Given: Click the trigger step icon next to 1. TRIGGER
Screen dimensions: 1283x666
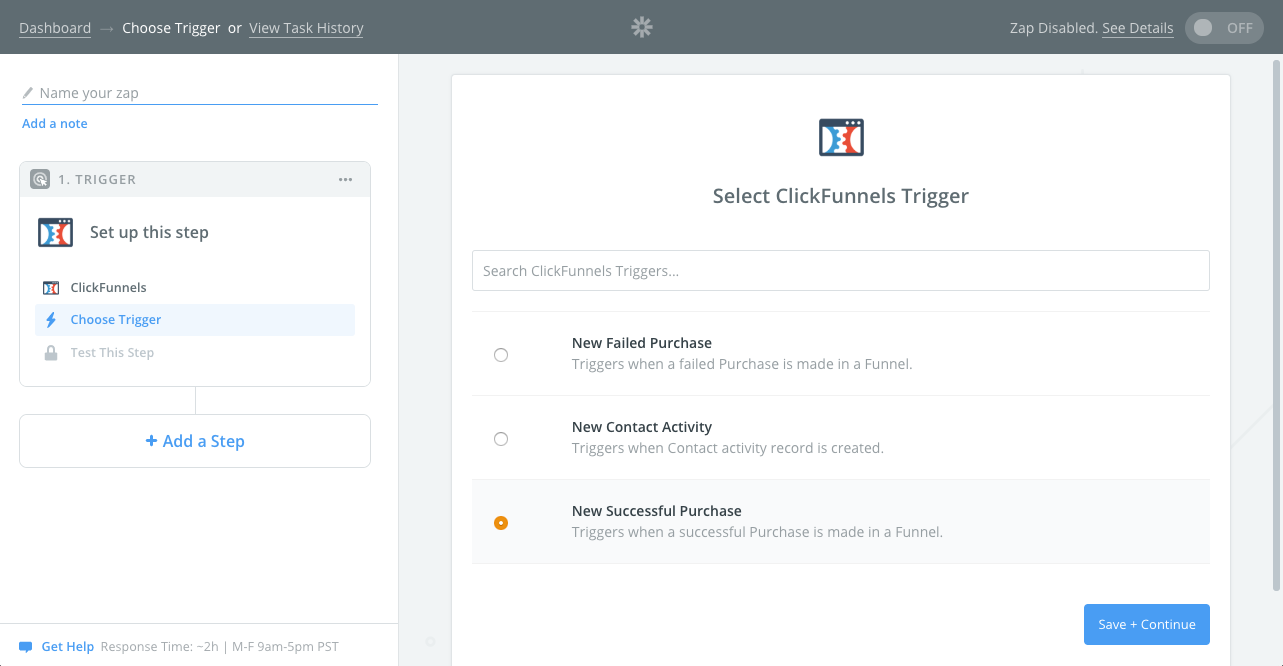Looking at the screenshot, I should click(40, 180).
